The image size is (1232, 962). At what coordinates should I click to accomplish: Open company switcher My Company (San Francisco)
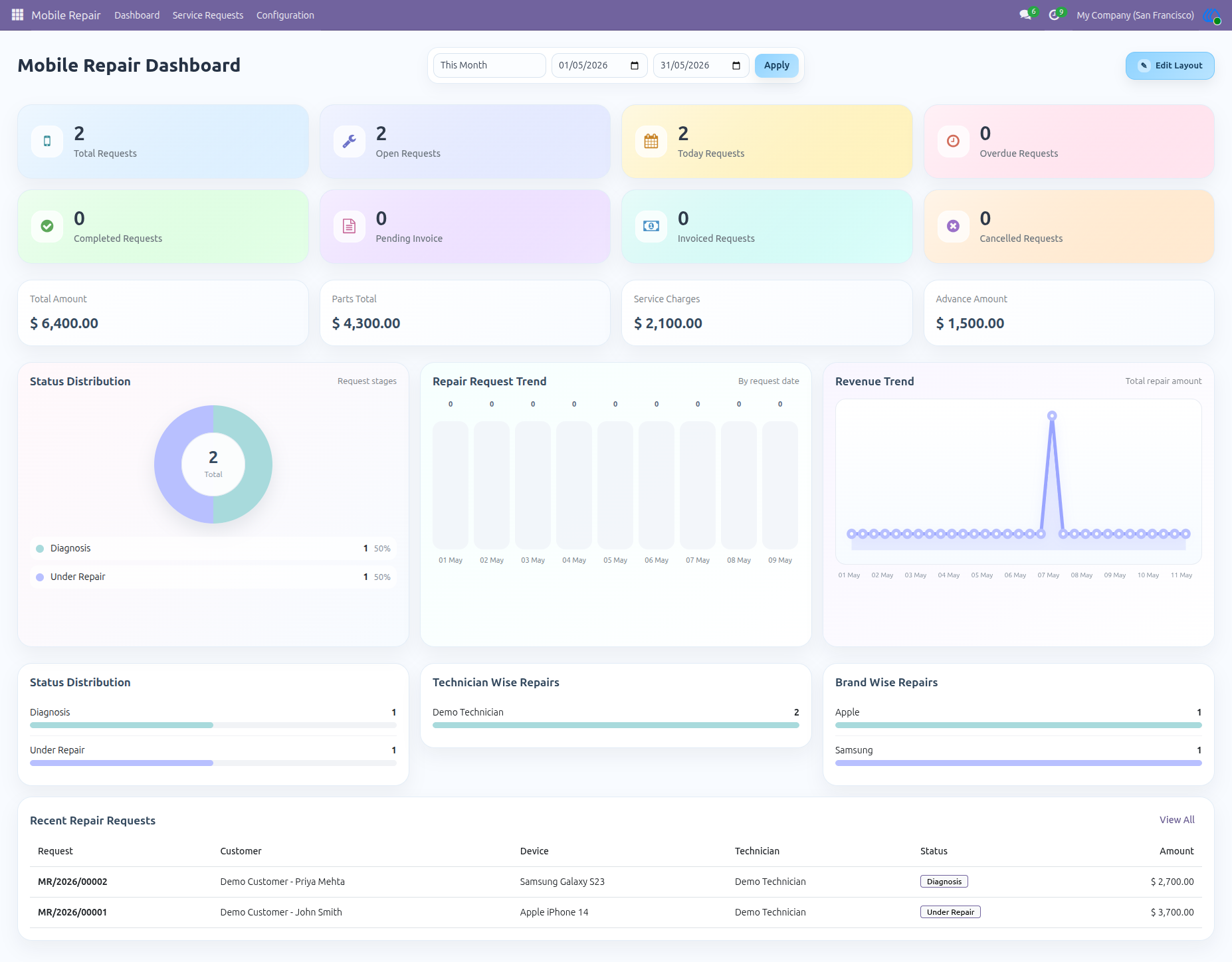pyautogui.click(x=1135, y=15)
